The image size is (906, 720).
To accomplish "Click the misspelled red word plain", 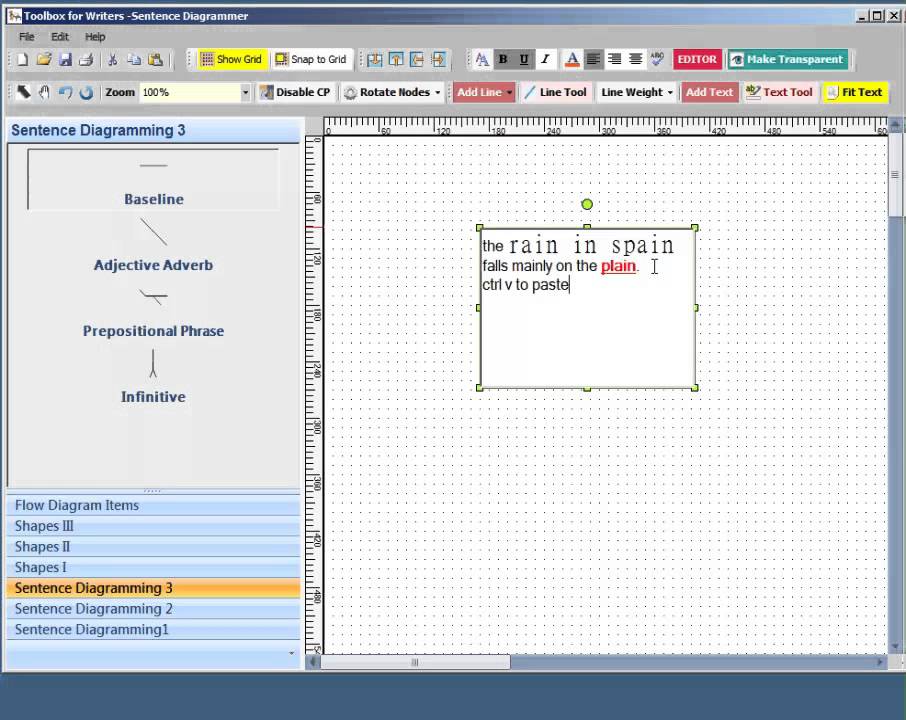I will click(618, 266).
